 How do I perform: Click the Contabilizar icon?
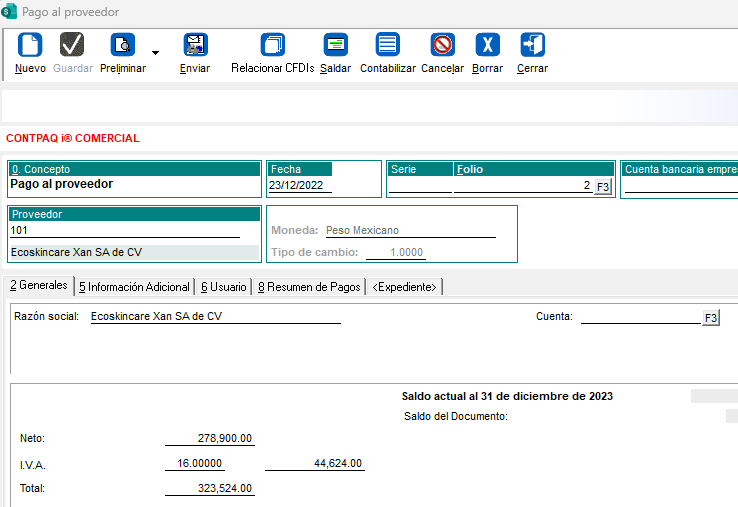[387, 45]
